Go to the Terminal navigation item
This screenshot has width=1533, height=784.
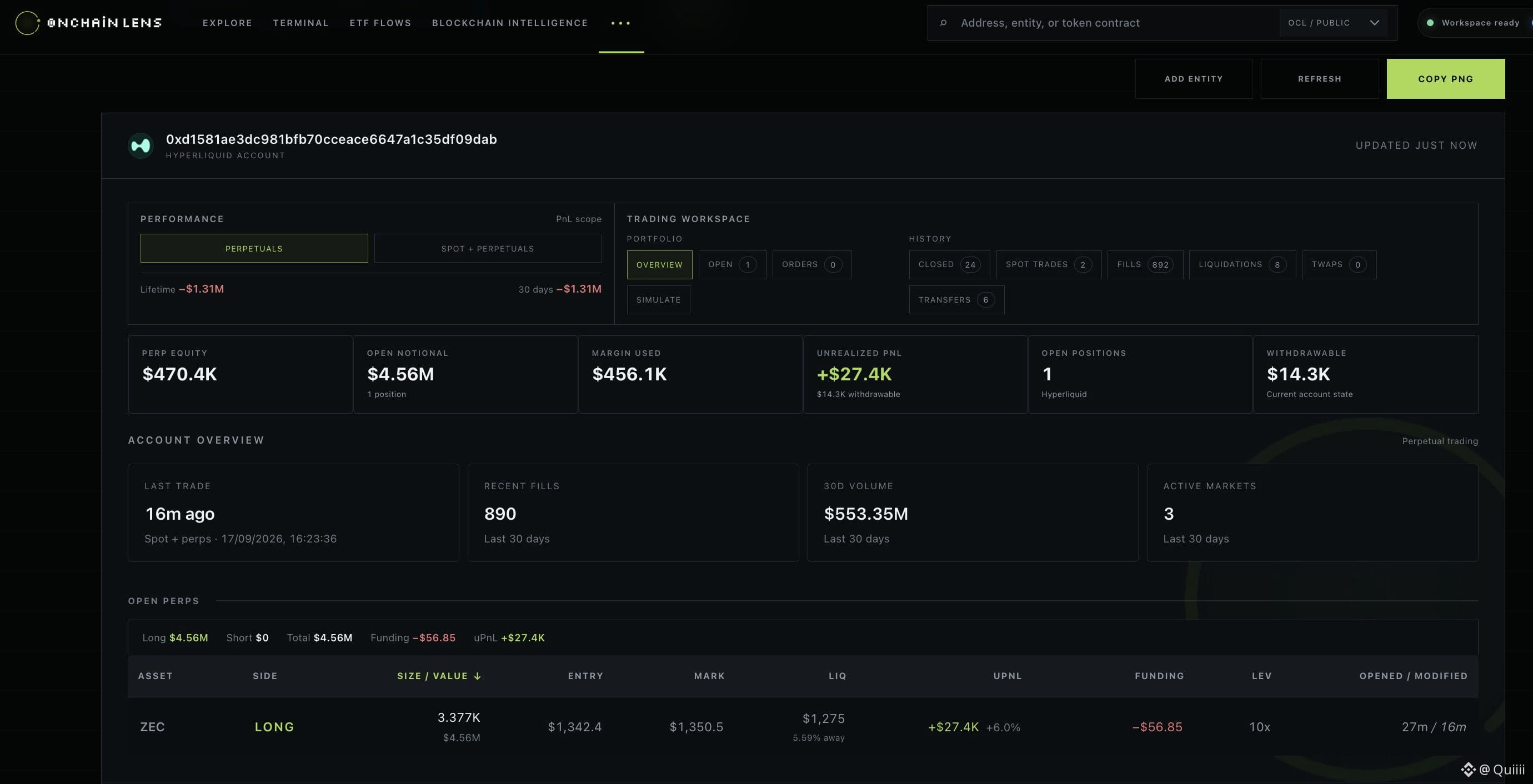point(300,23)
